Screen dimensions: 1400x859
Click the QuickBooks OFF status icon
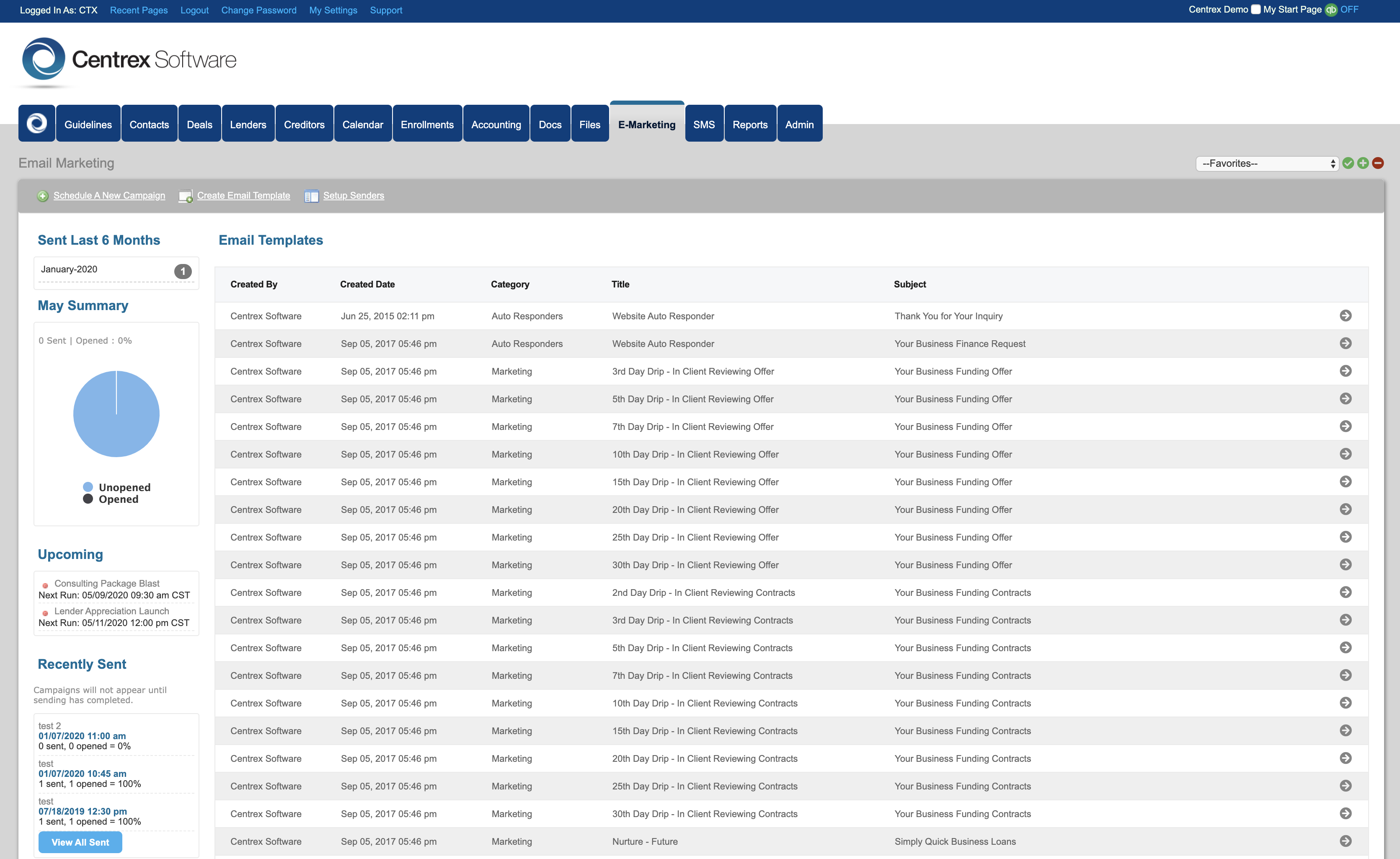(x=1331, y=10)
